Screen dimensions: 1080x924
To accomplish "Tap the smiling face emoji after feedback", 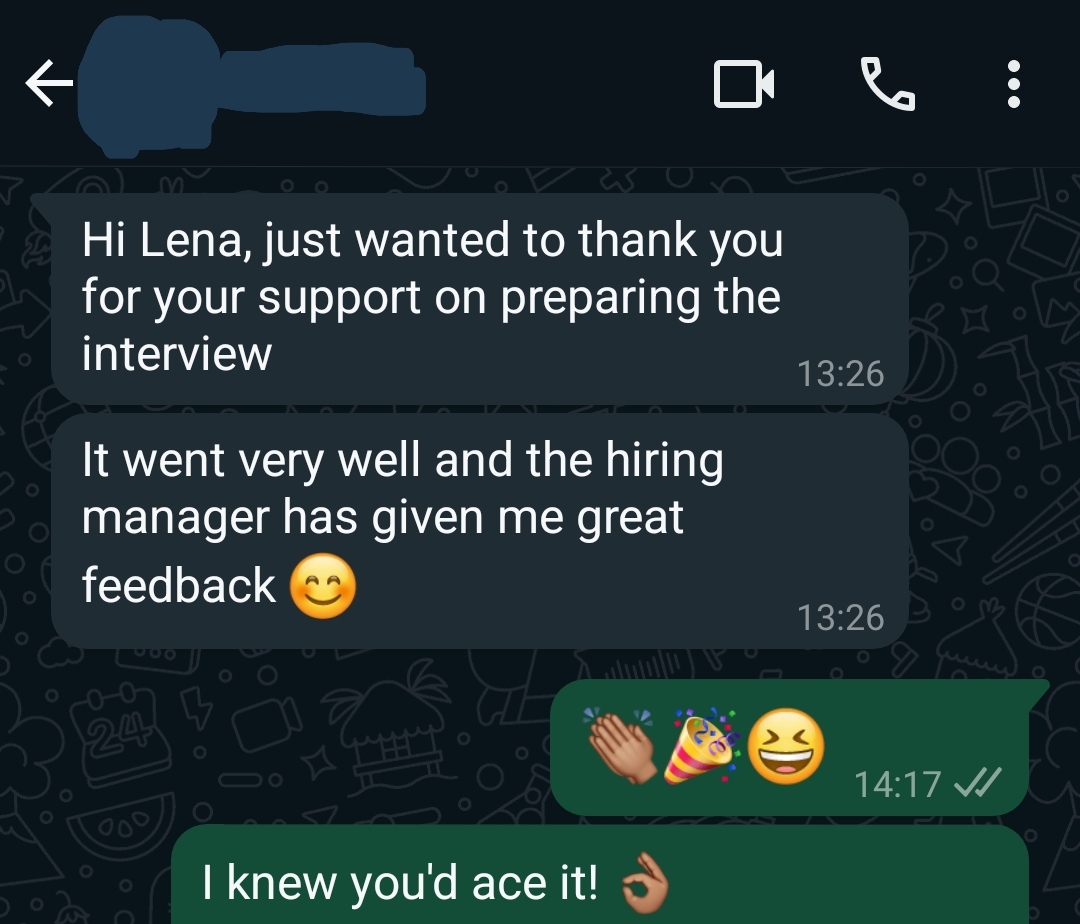I will (x=322, y=587).
